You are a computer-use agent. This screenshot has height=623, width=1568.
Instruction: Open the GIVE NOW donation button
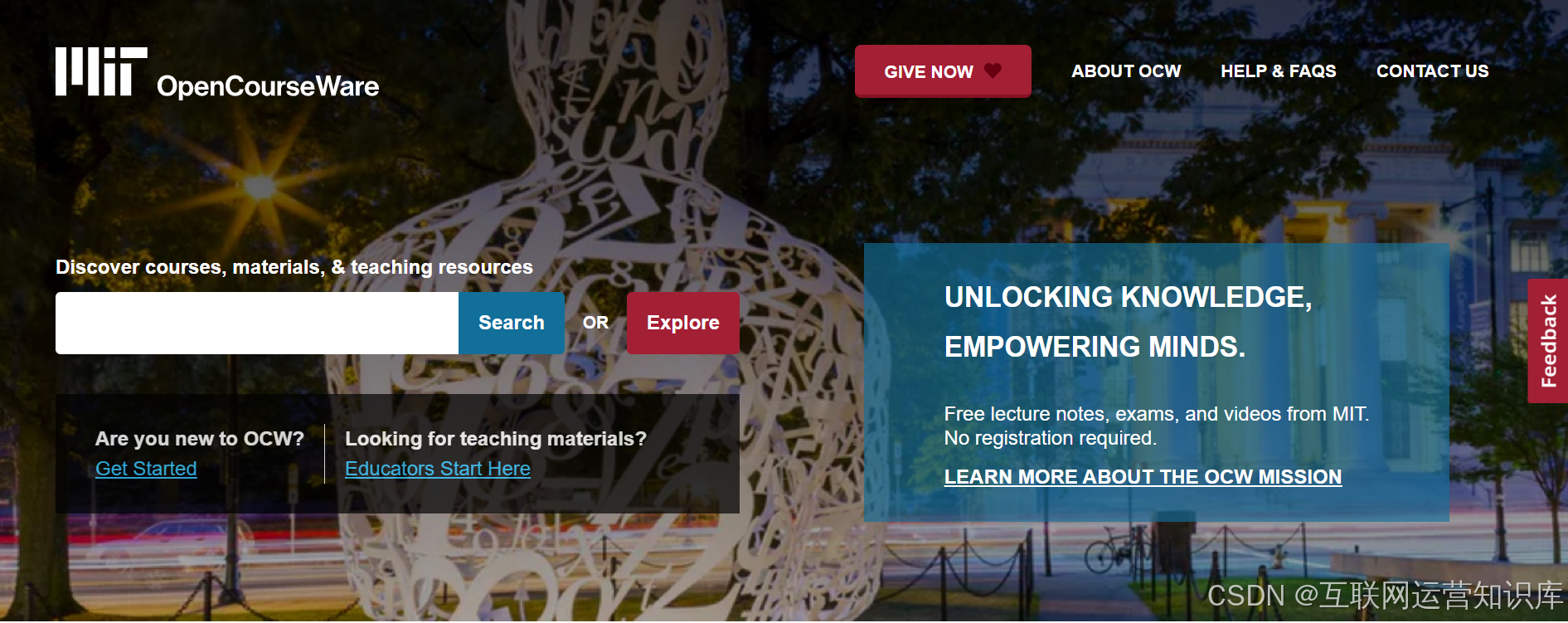coord(943,71)
